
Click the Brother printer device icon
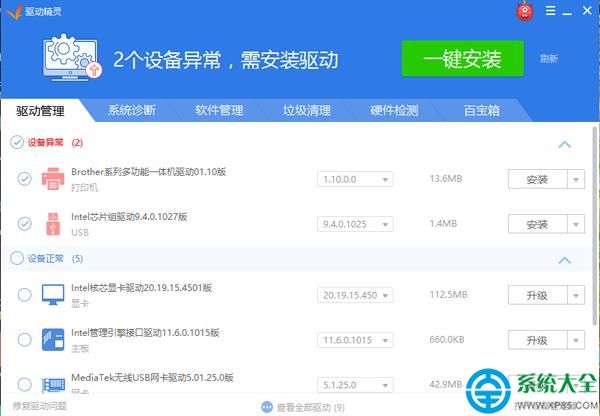(x=53, y=179)
